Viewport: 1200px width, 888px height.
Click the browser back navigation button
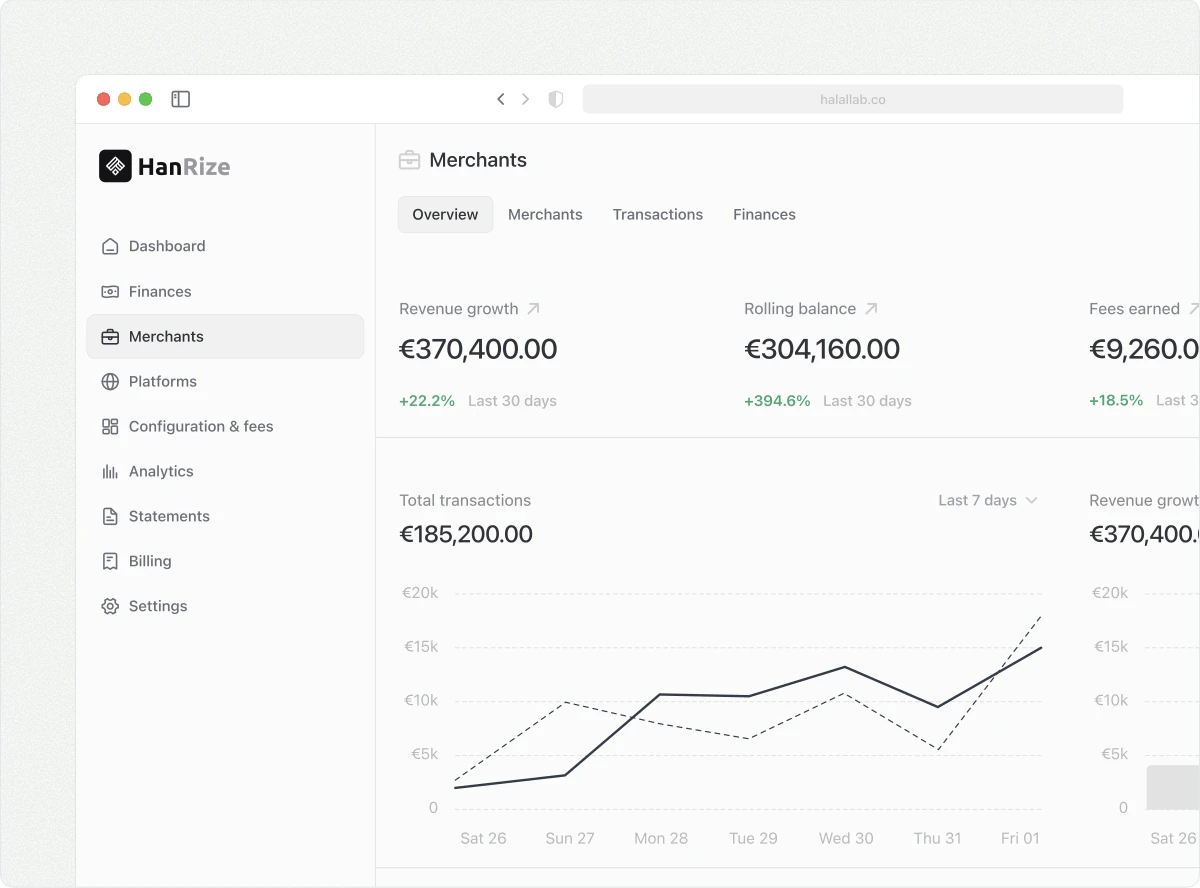coord(501,98)
